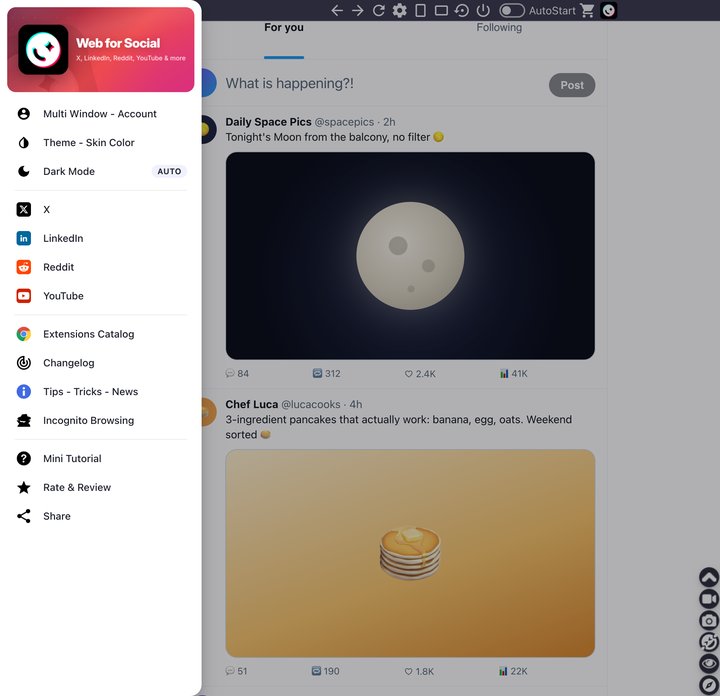This screenshot has width=720, height=696.
Task: Click the What is happening input field
Action: click(x=290, y=84)
